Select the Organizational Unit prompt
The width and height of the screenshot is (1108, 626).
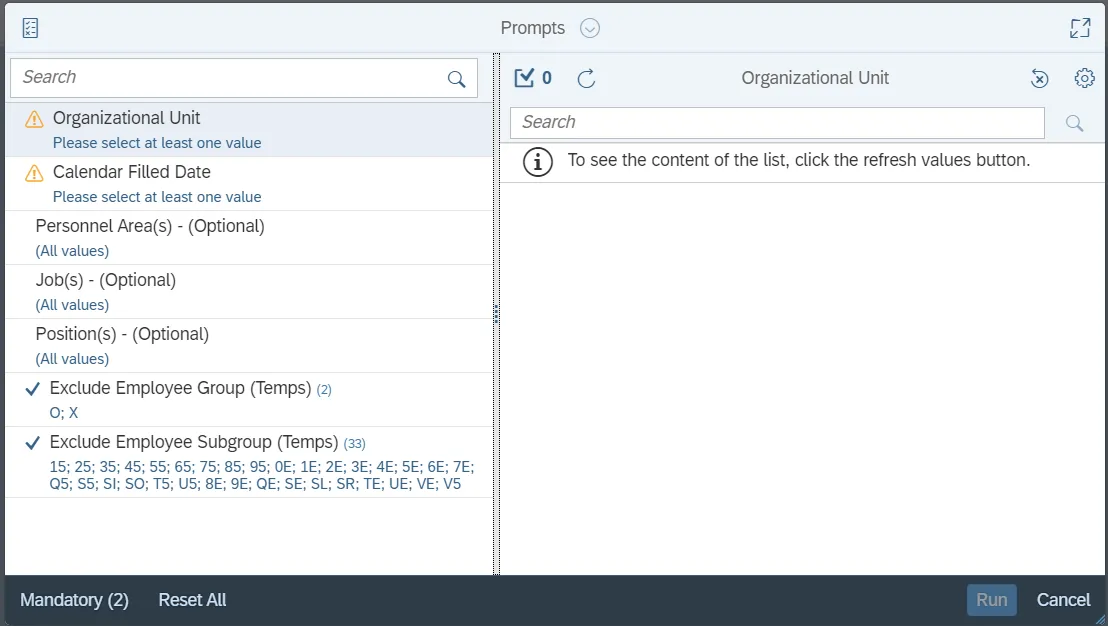[127, 119]
